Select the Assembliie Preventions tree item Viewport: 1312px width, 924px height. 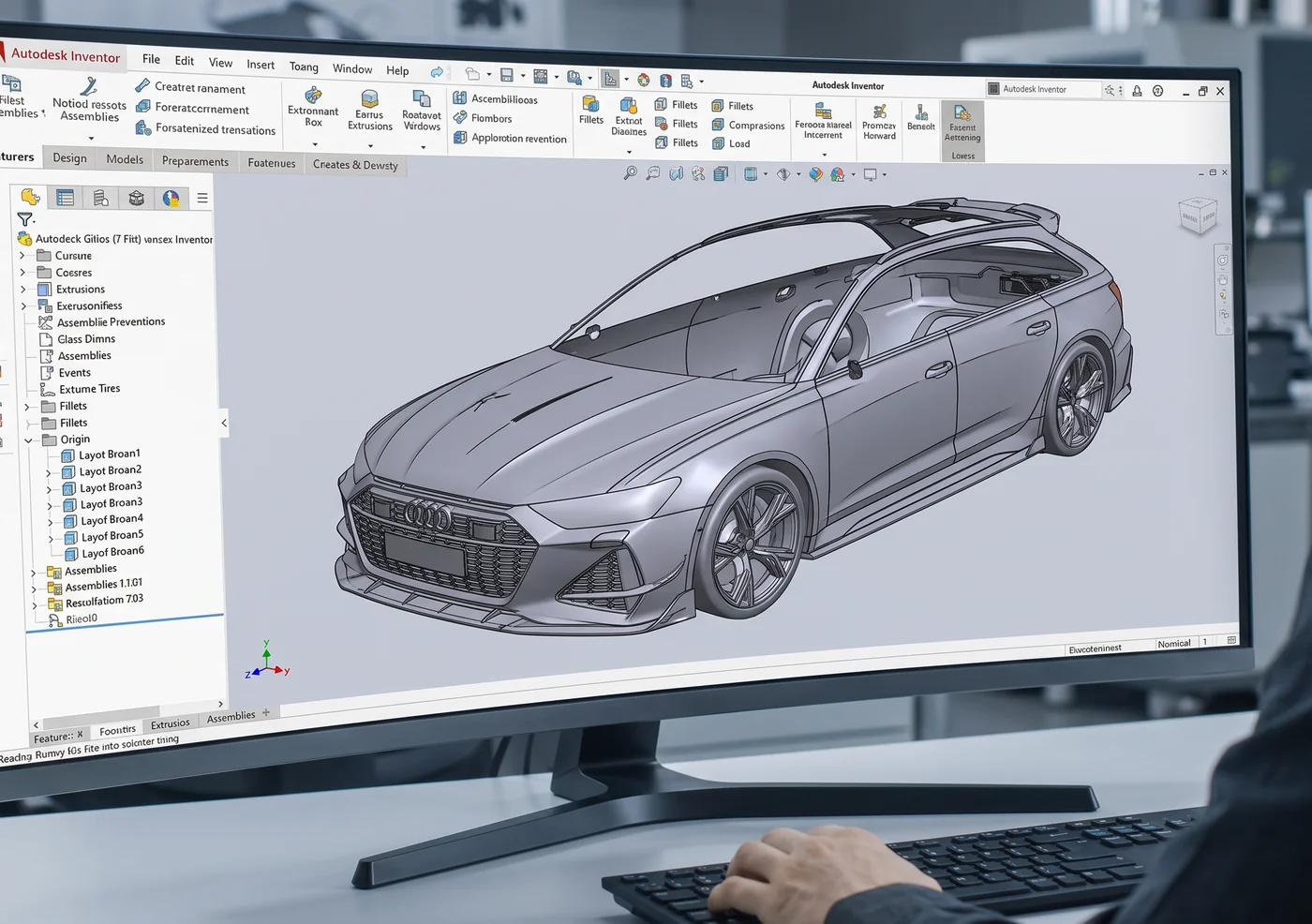pos(101,322)
